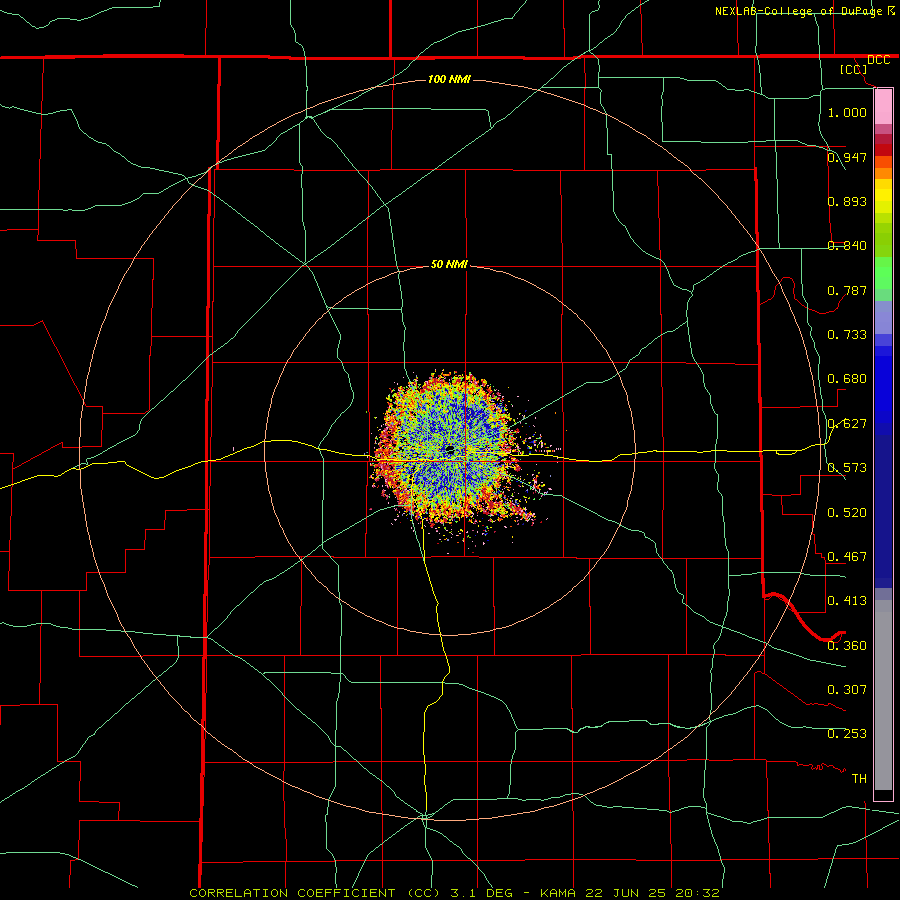Click the 0.520 legend value
The image size is (900, 900).
click(x=847, y=513)
